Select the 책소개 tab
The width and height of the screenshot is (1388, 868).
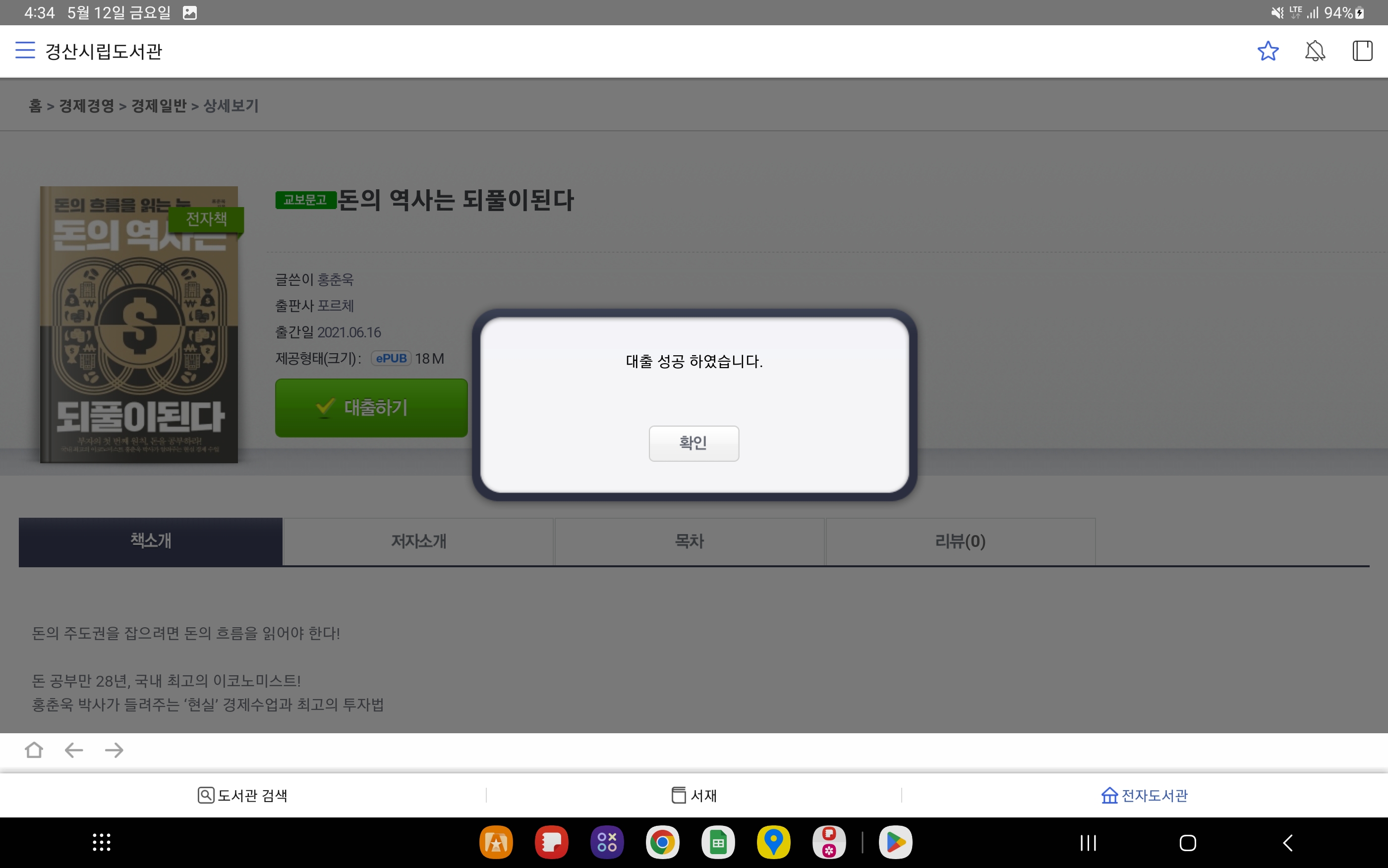click(x=151, y=541)
